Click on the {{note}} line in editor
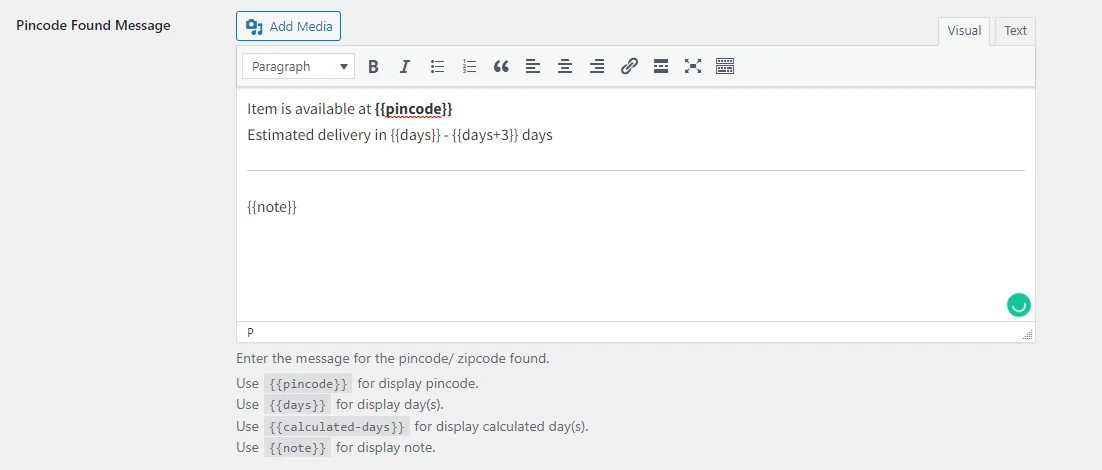 pyautogui.click(x=272, y=207)
